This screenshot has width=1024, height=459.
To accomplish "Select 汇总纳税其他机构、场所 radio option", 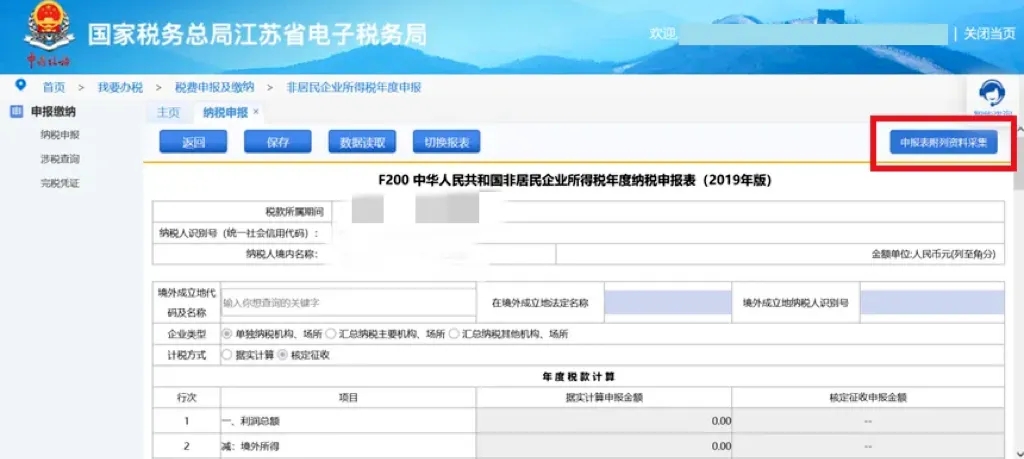I will (x=454, y=334).
